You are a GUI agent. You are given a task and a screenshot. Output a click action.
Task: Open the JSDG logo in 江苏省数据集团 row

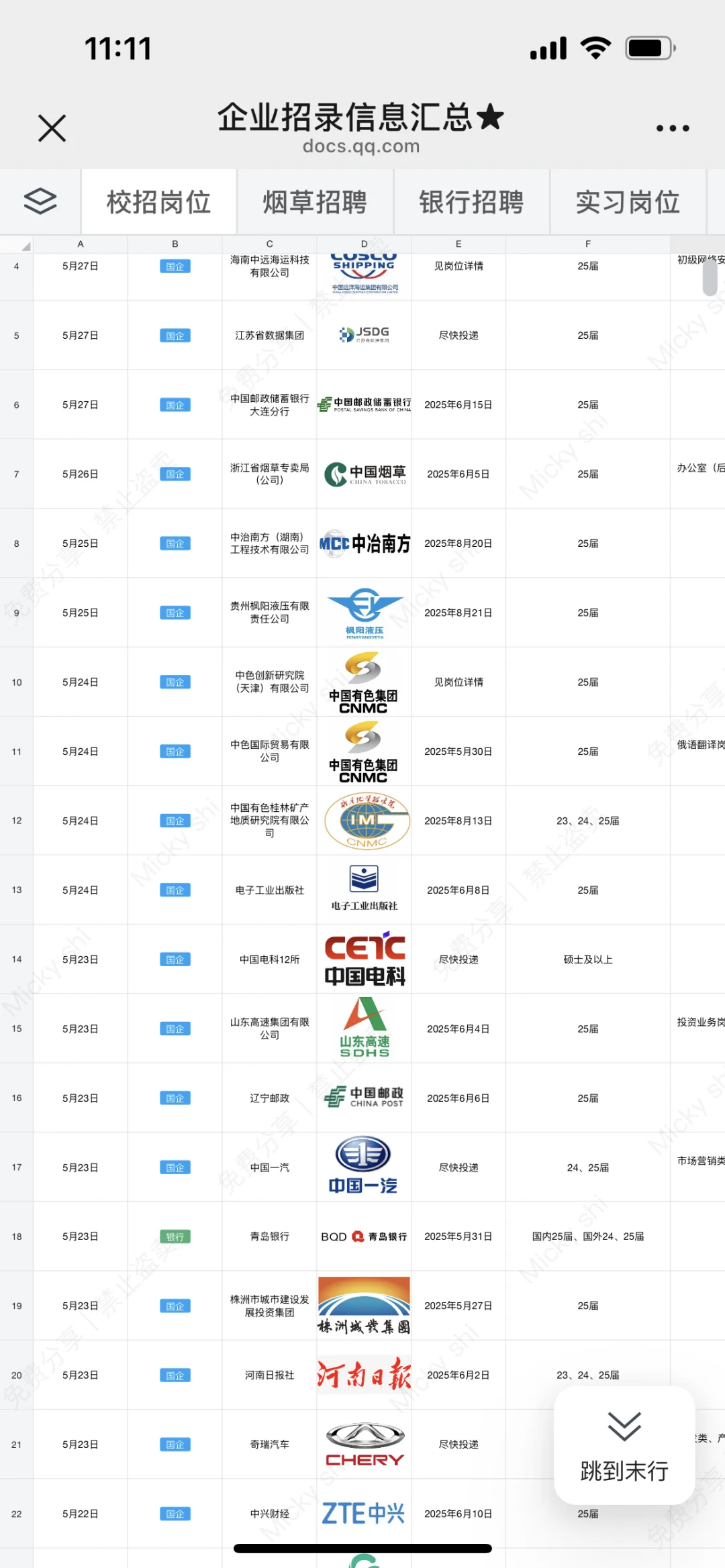(365, 334)
